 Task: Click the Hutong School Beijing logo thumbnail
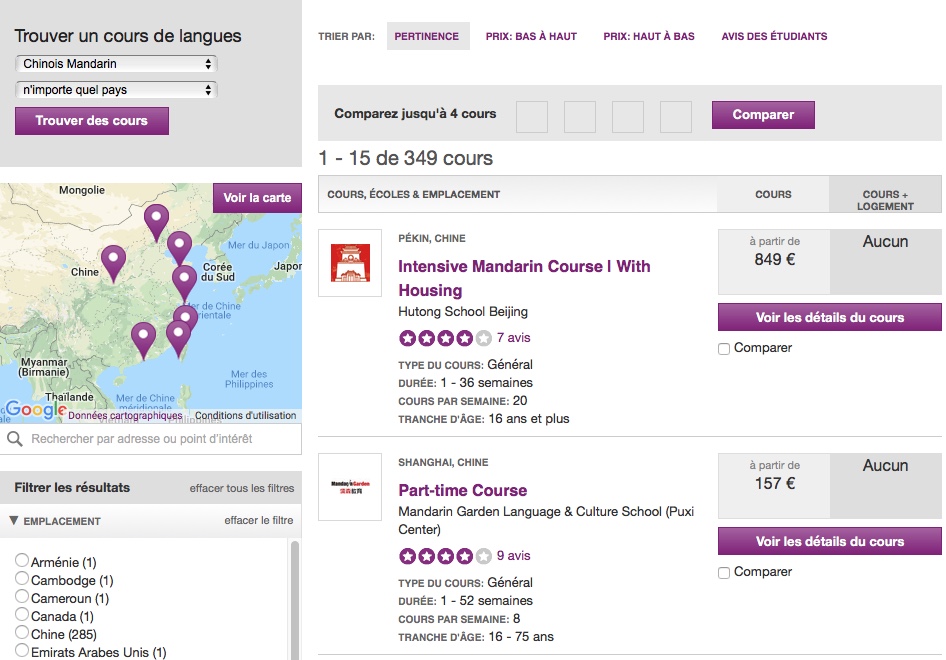350,263
